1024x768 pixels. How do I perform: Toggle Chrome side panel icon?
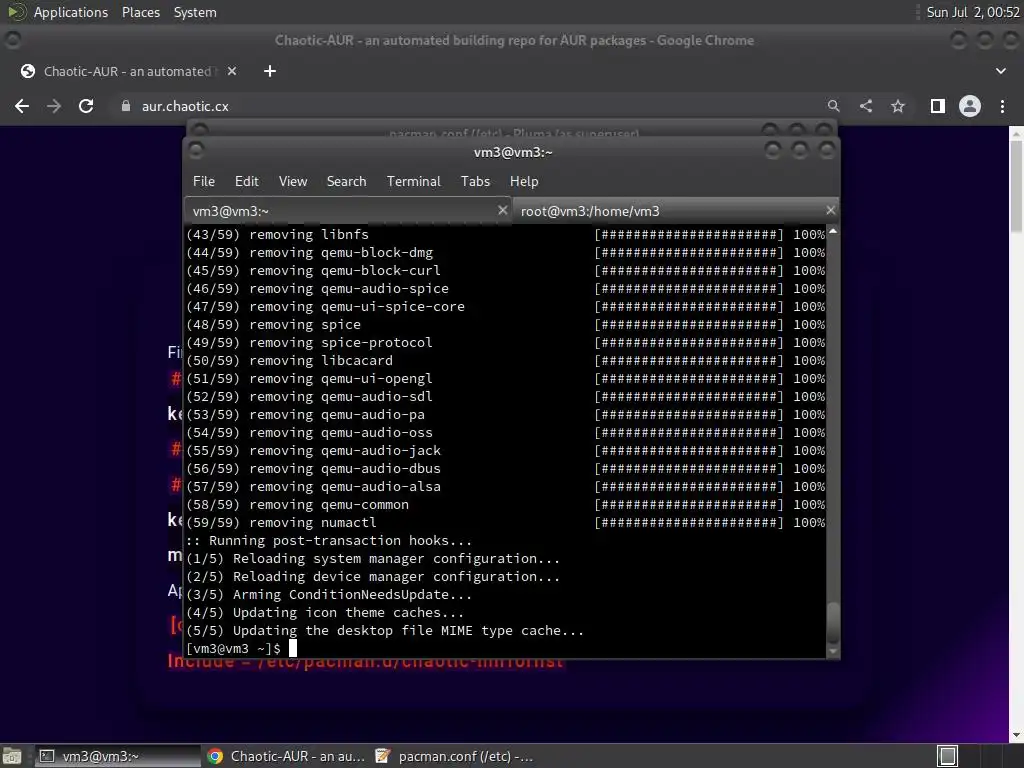pos(938,106)
